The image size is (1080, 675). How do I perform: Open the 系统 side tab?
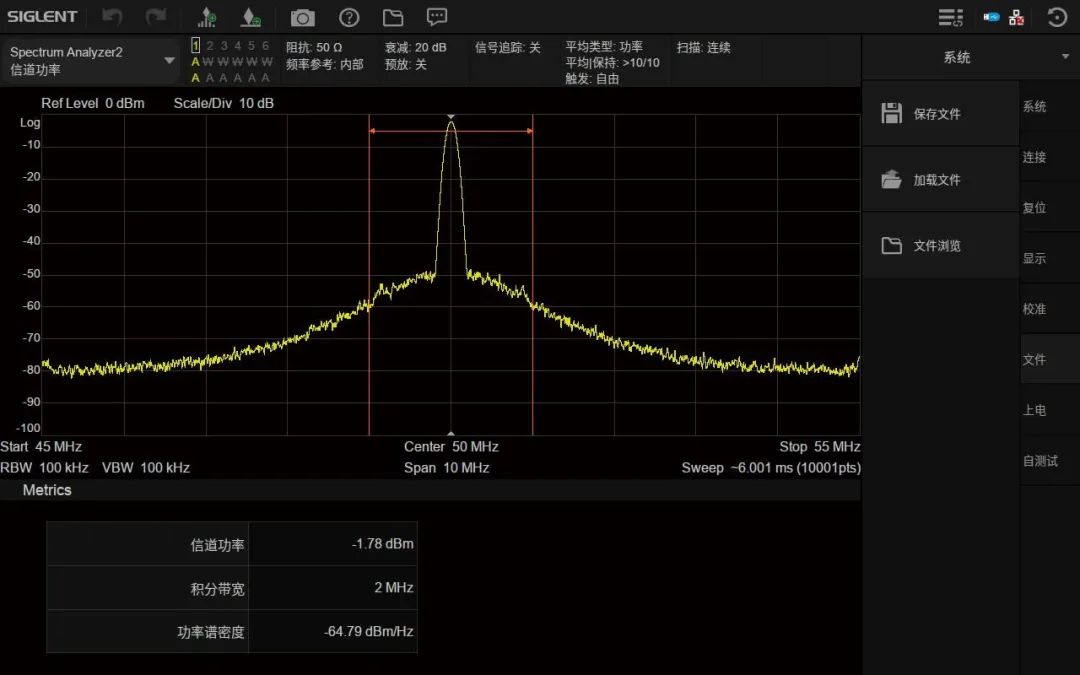pos(1050,107)
